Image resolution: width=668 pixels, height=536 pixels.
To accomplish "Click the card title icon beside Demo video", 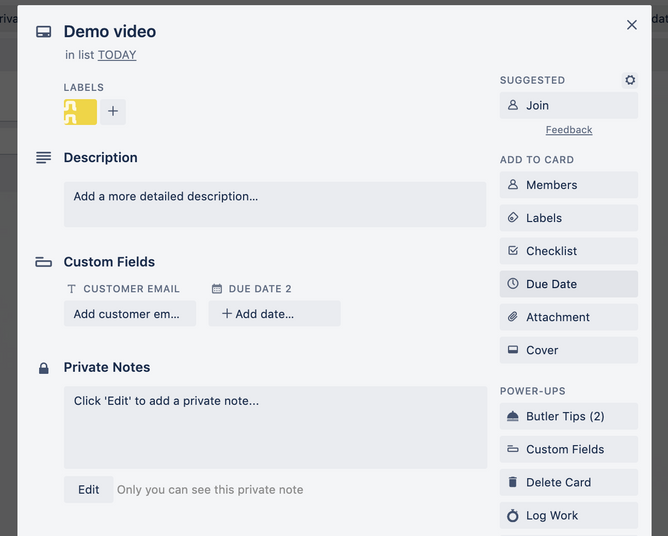I will [43, 32].
